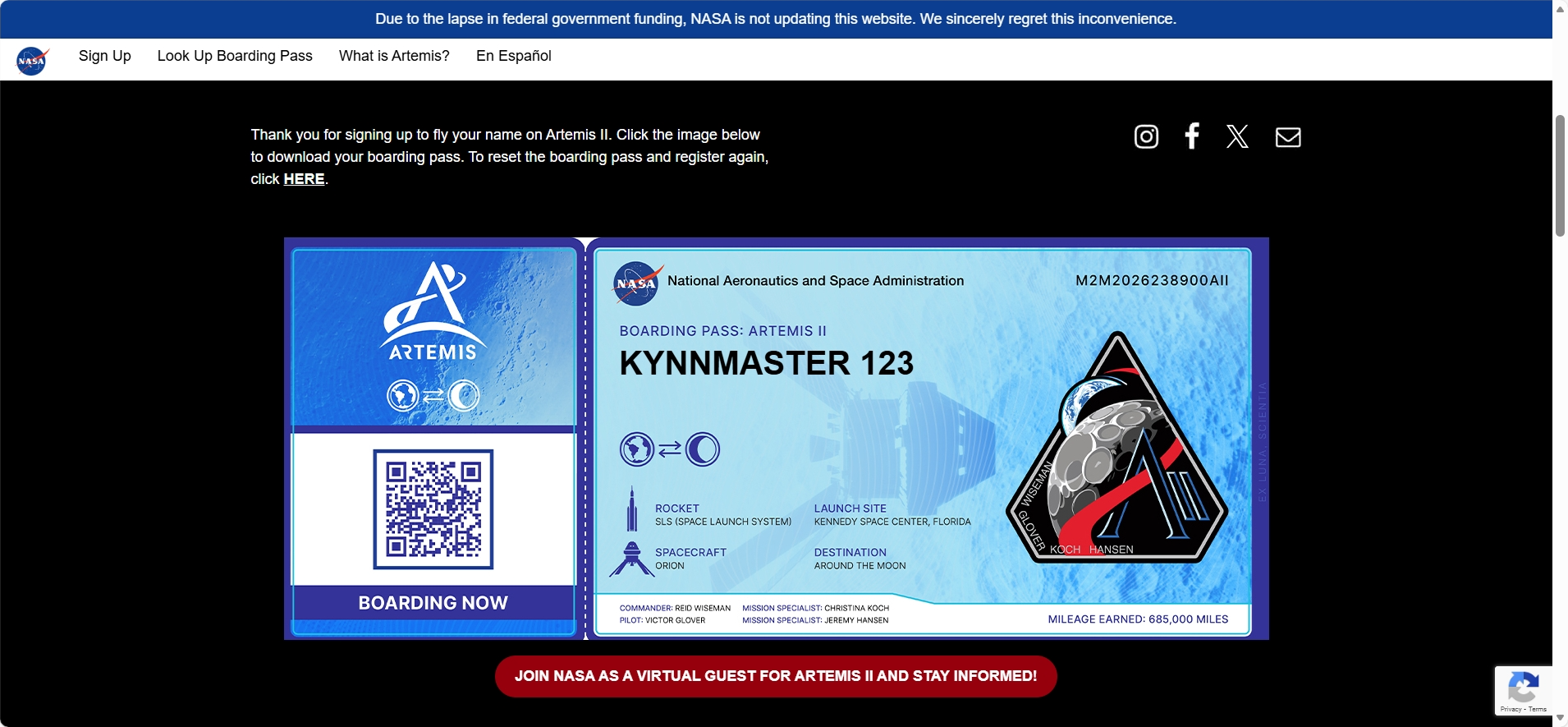This screenshot has height=727, width=1568.
Task: Click the NASA logo in the navigation bar
Action: (33, 61)
